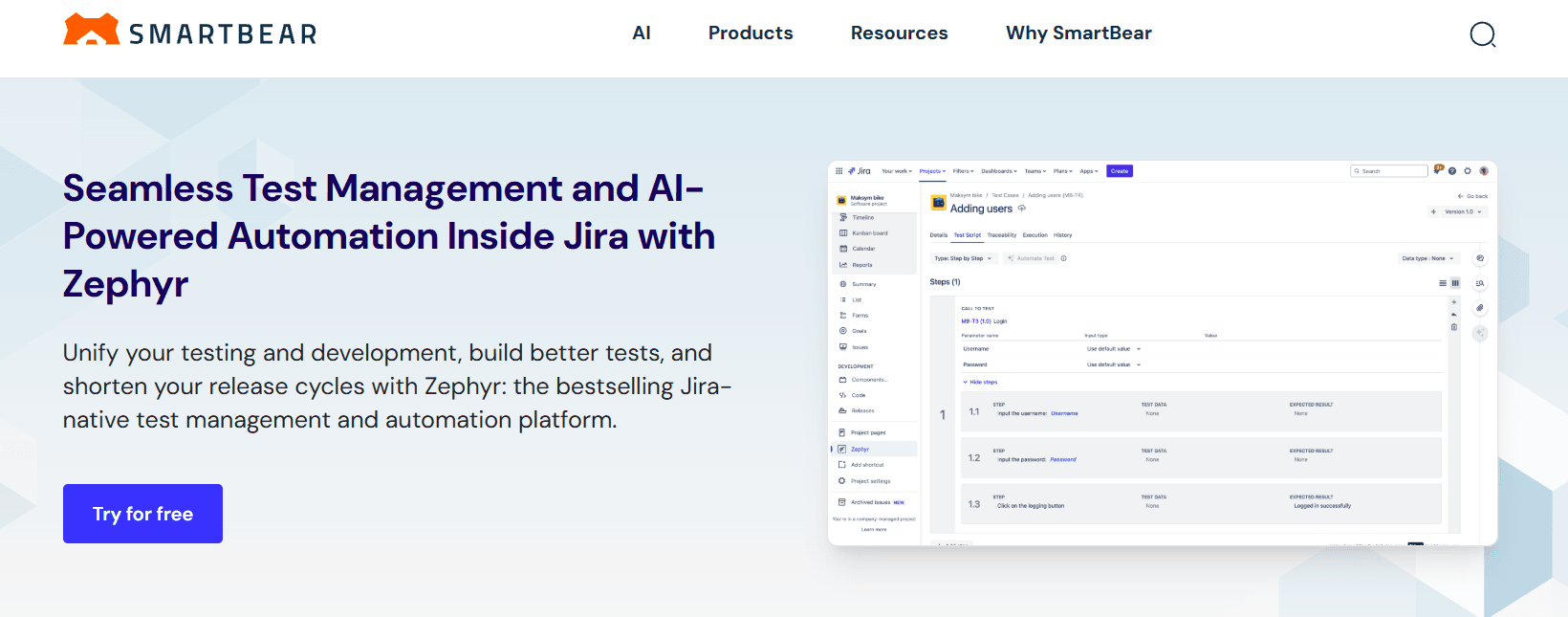Open the Projects menu in the Jira bar
This screenshot has width=1568, height=617.
coord(932,171)
